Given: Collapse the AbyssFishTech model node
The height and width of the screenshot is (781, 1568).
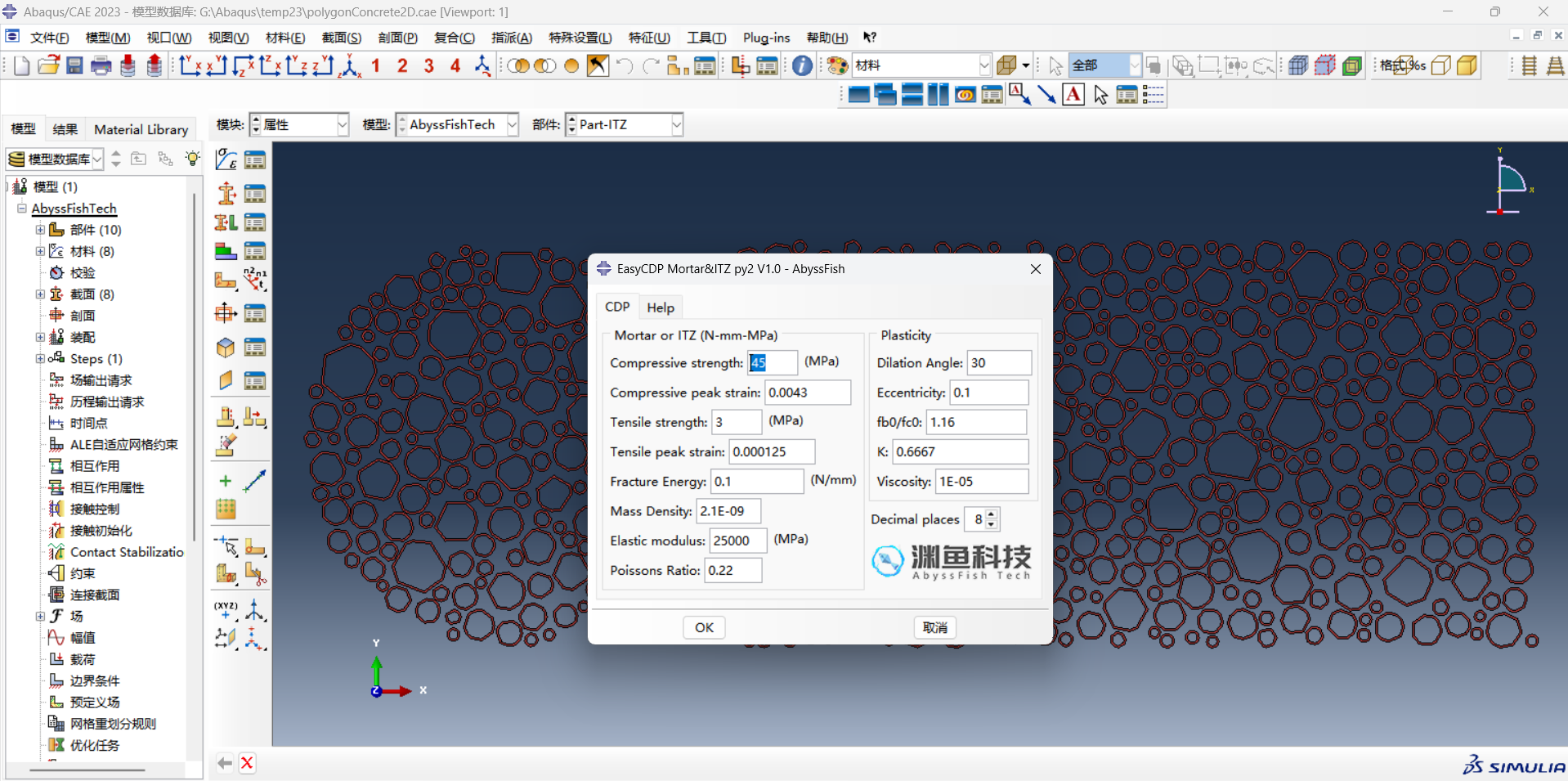Looking at the screenshot, I should point(22,209).
